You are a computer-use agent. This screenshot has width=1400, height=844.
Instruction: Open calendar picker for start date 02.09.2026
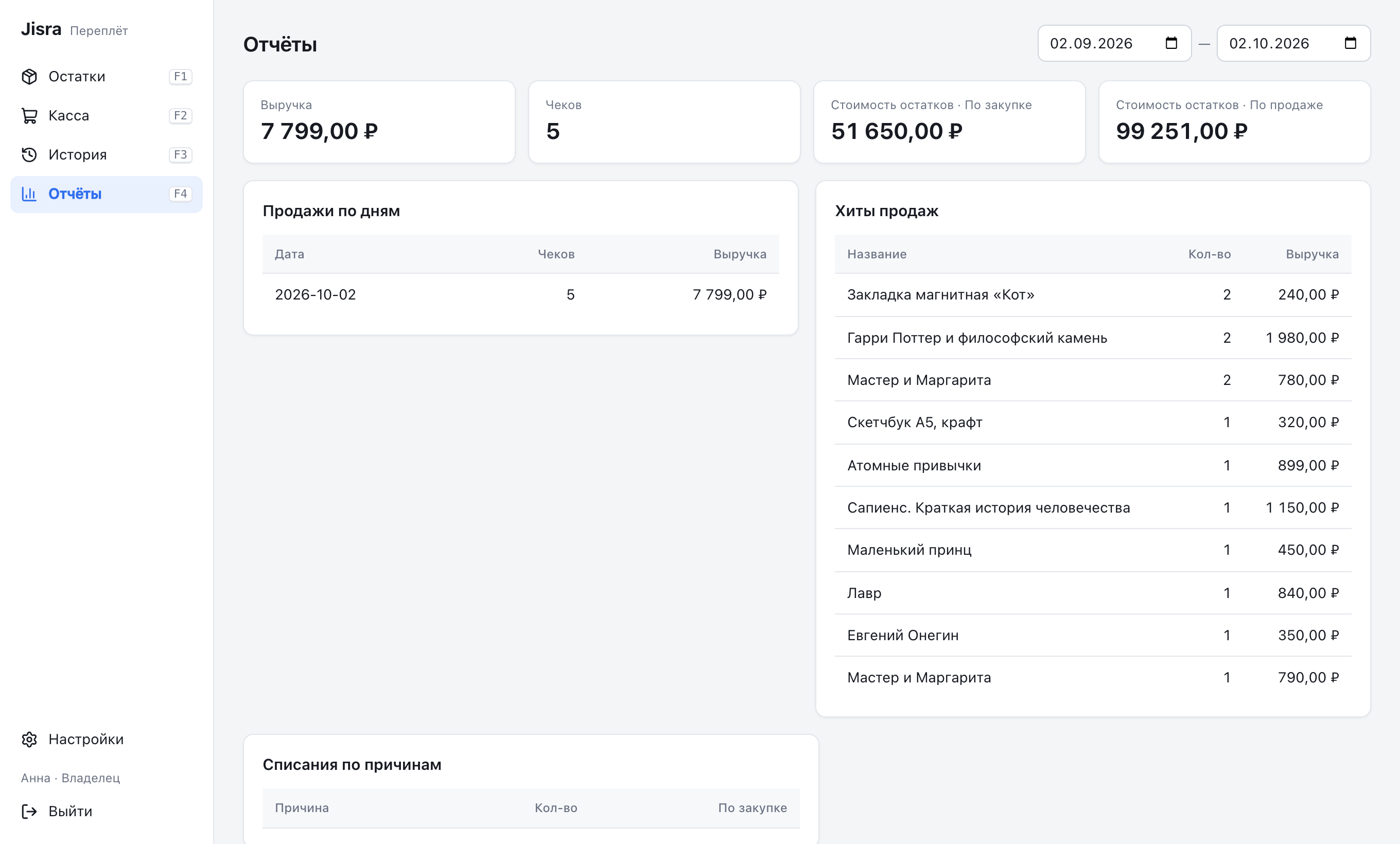pos(1171,43)
